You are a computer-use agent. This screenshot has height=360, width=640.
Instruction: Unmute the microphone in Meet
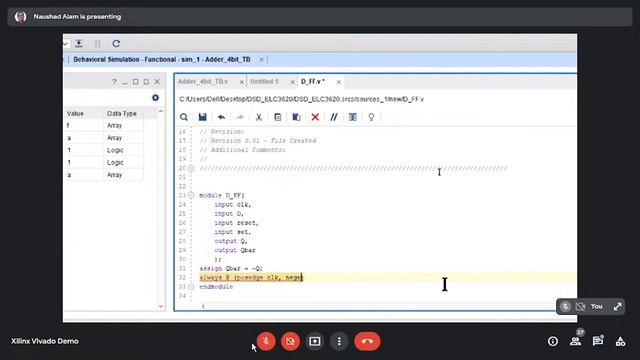point(266,341)
